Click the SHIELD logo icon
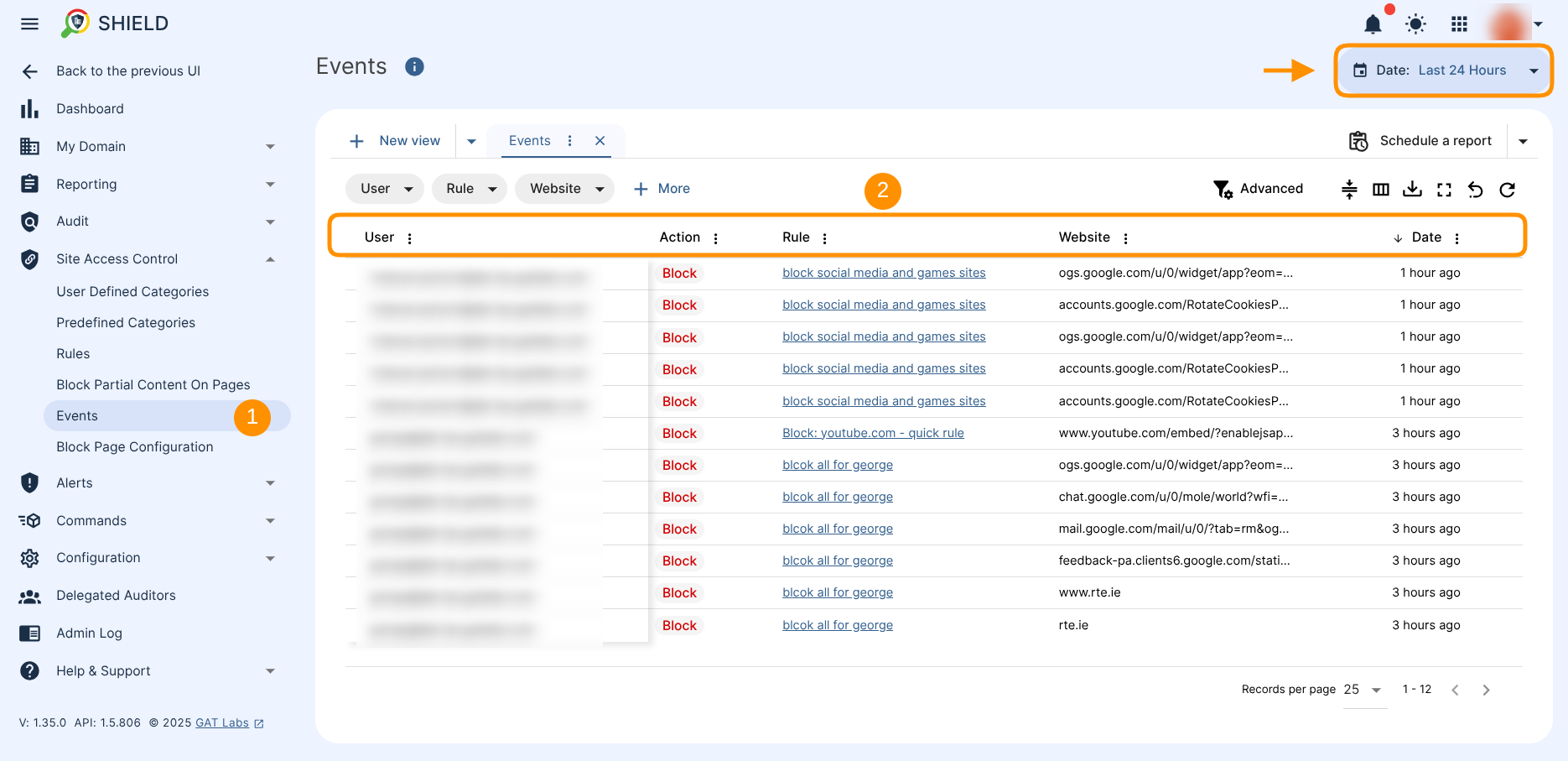 coord(75,23)
